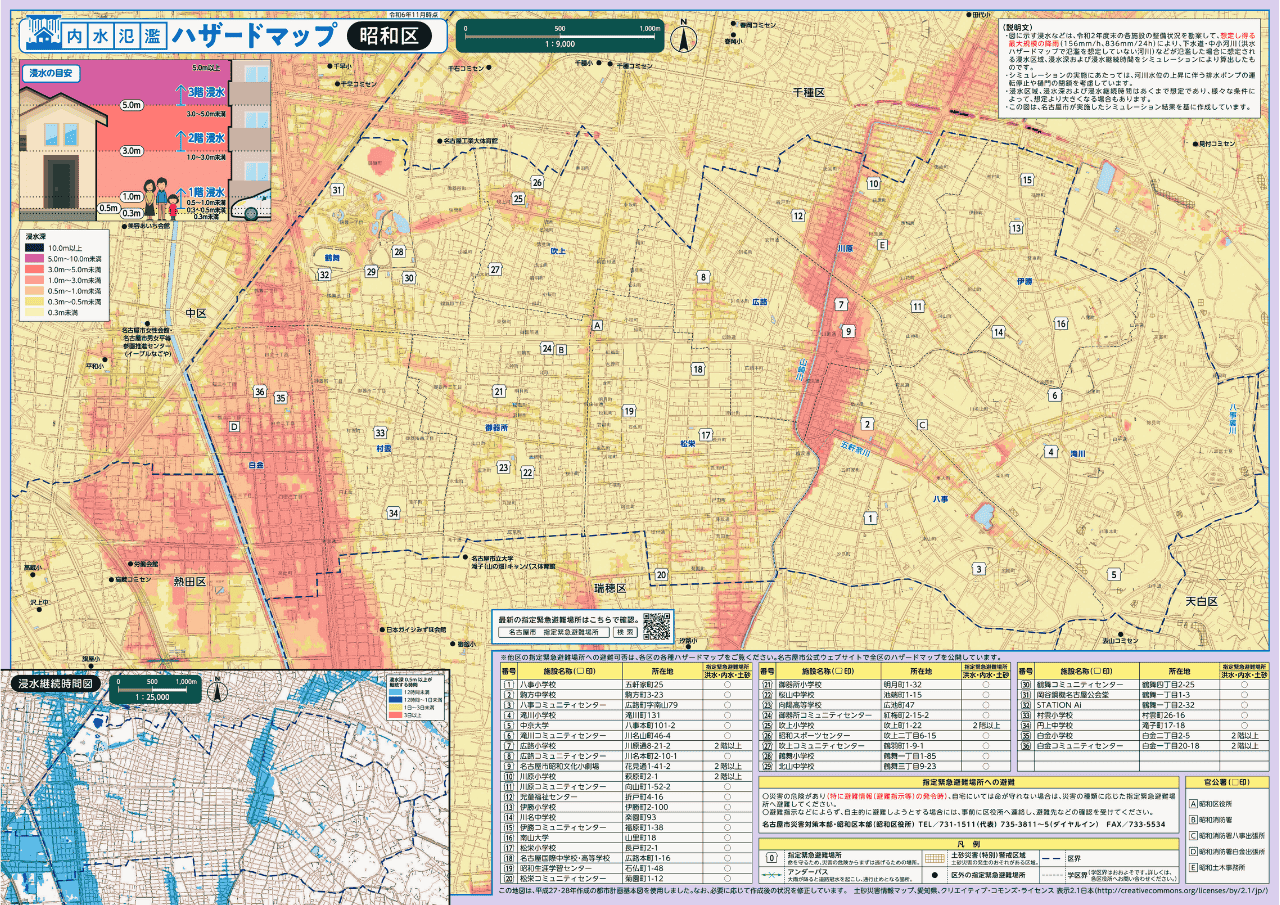Click the QR code for evacuation sites
Screen dimensions: 1280x905
click(x=656, y=626)
